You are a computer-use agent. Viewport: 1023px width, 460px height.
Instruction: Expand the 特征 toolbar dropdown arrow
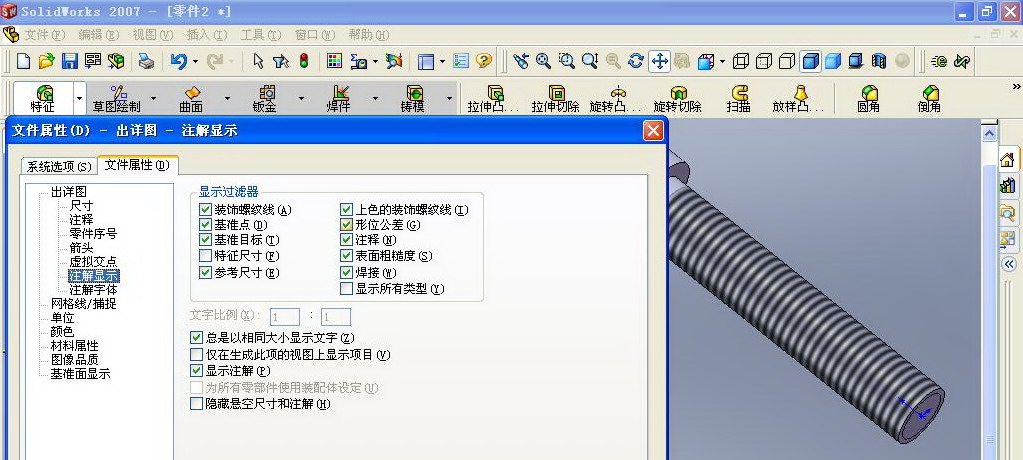pos(80,99)
